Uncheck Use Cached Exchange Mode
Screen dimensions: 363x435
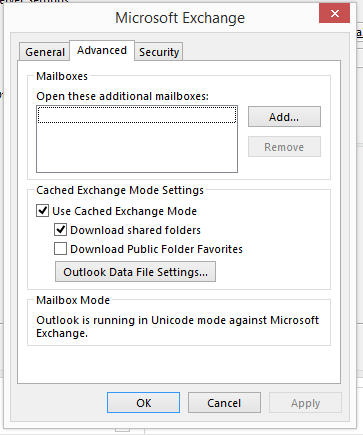[x=42, y=211]
